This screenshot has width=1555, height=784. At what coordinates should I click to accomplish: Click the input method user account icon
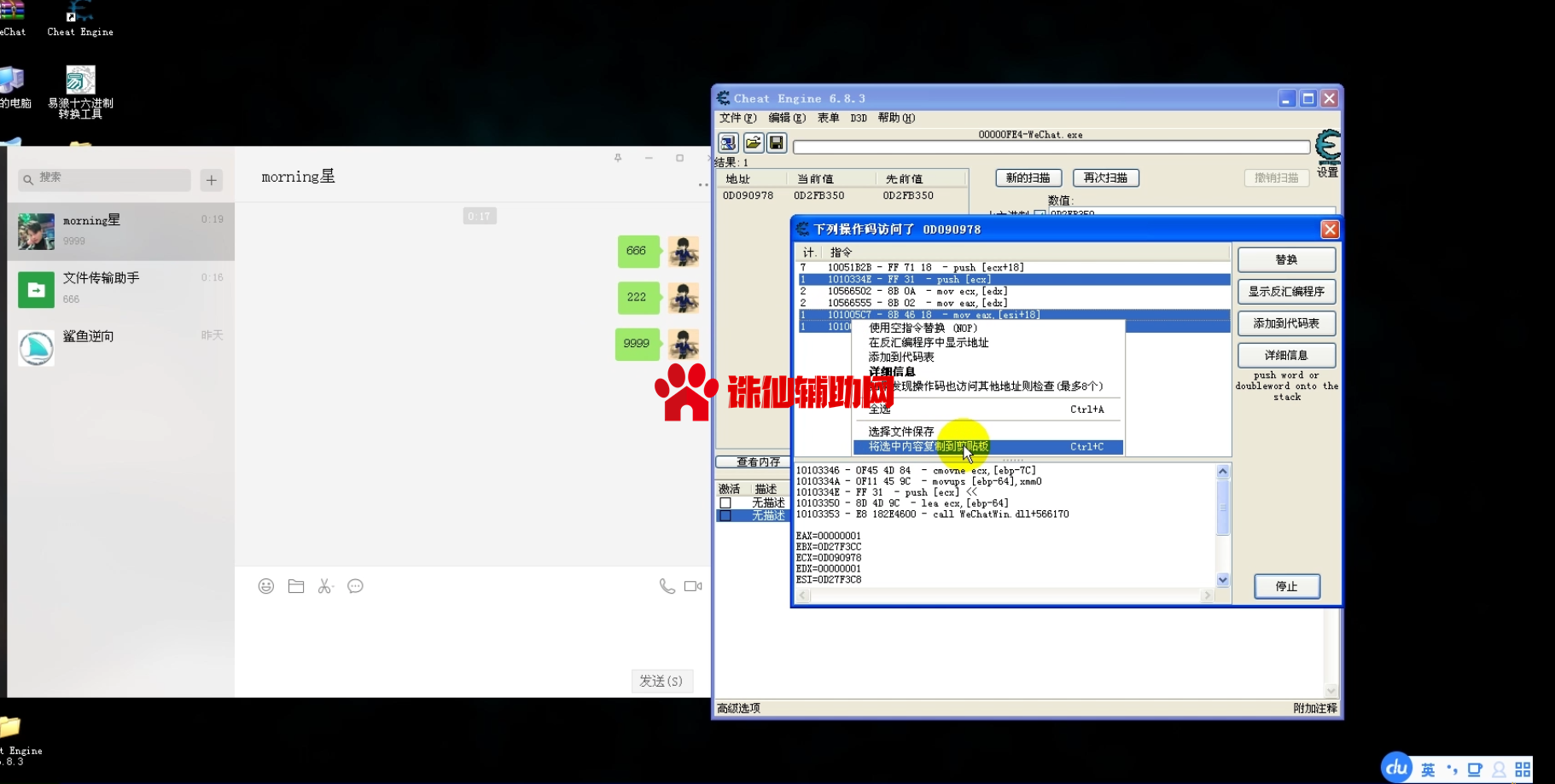1499,769
